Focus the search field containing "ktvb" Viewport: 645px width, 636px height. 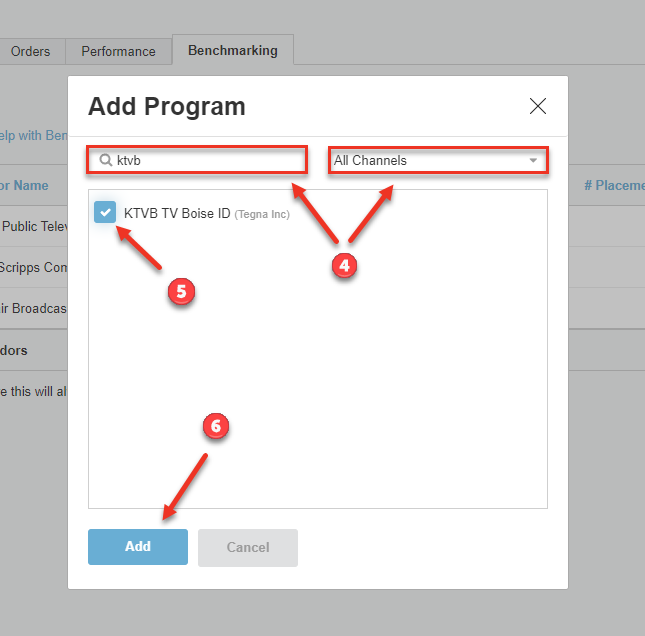coord(205,160)
